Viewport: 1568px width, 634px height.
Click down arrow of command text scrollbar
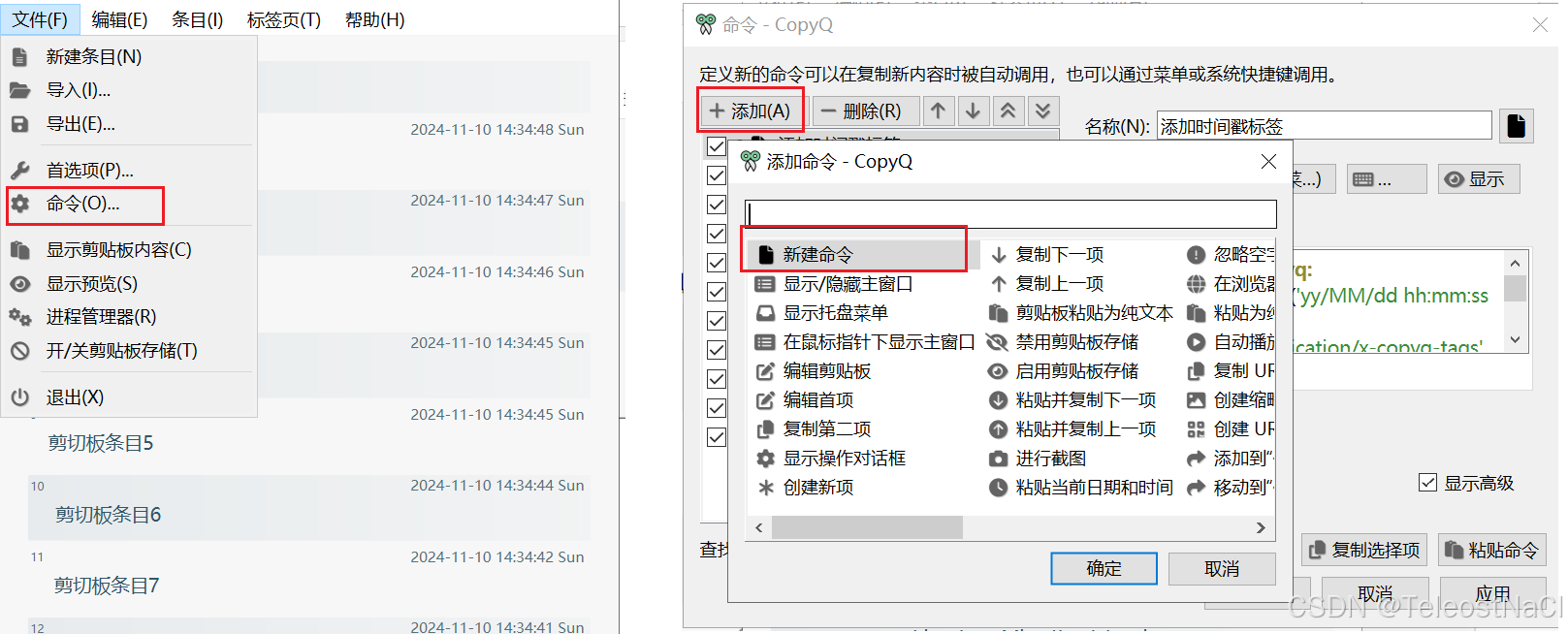(1516, 340)
